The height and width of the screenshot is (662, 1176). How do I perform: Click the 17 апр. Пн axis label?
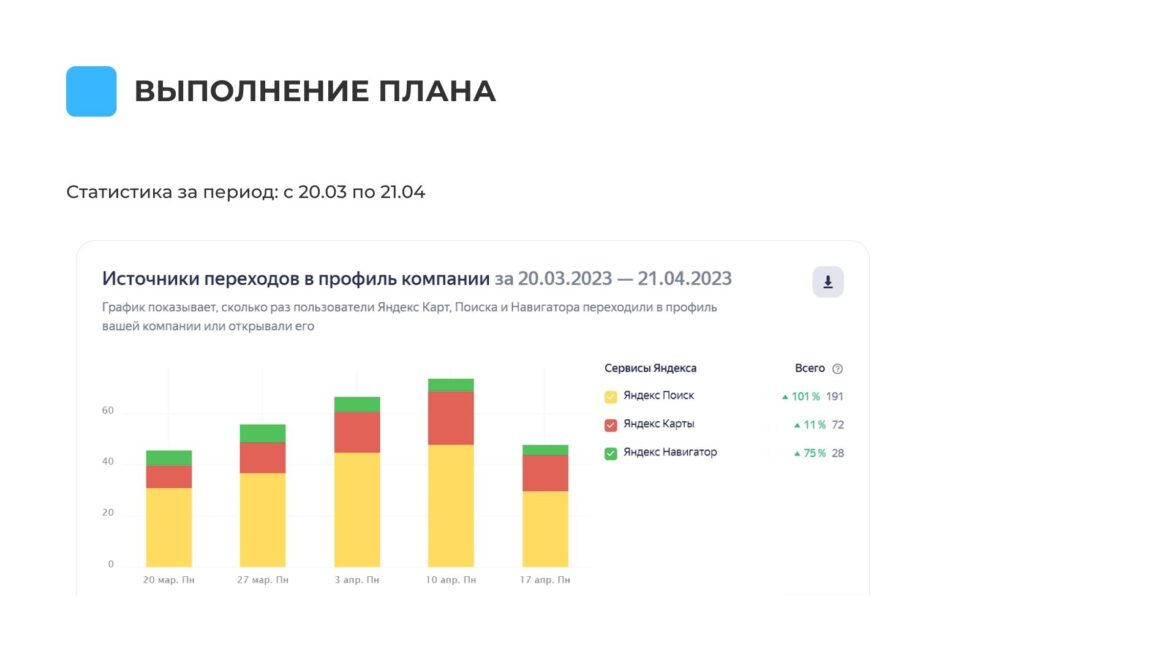coord(545,580)
